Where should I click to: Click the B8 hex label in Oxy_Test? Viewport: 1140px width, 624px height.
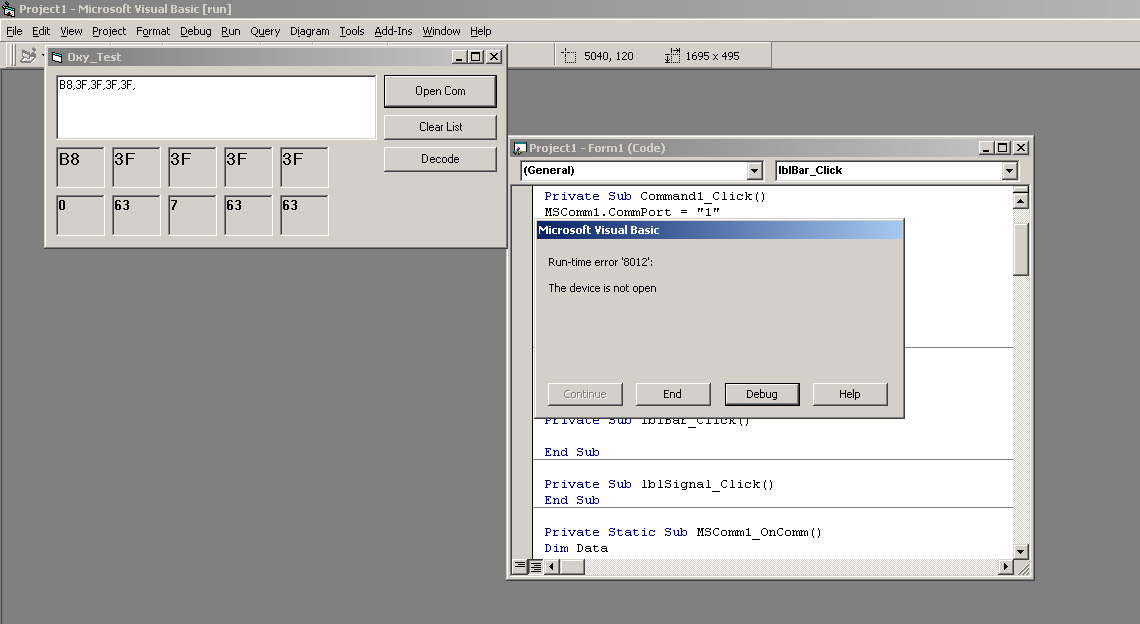click(80, 167)
